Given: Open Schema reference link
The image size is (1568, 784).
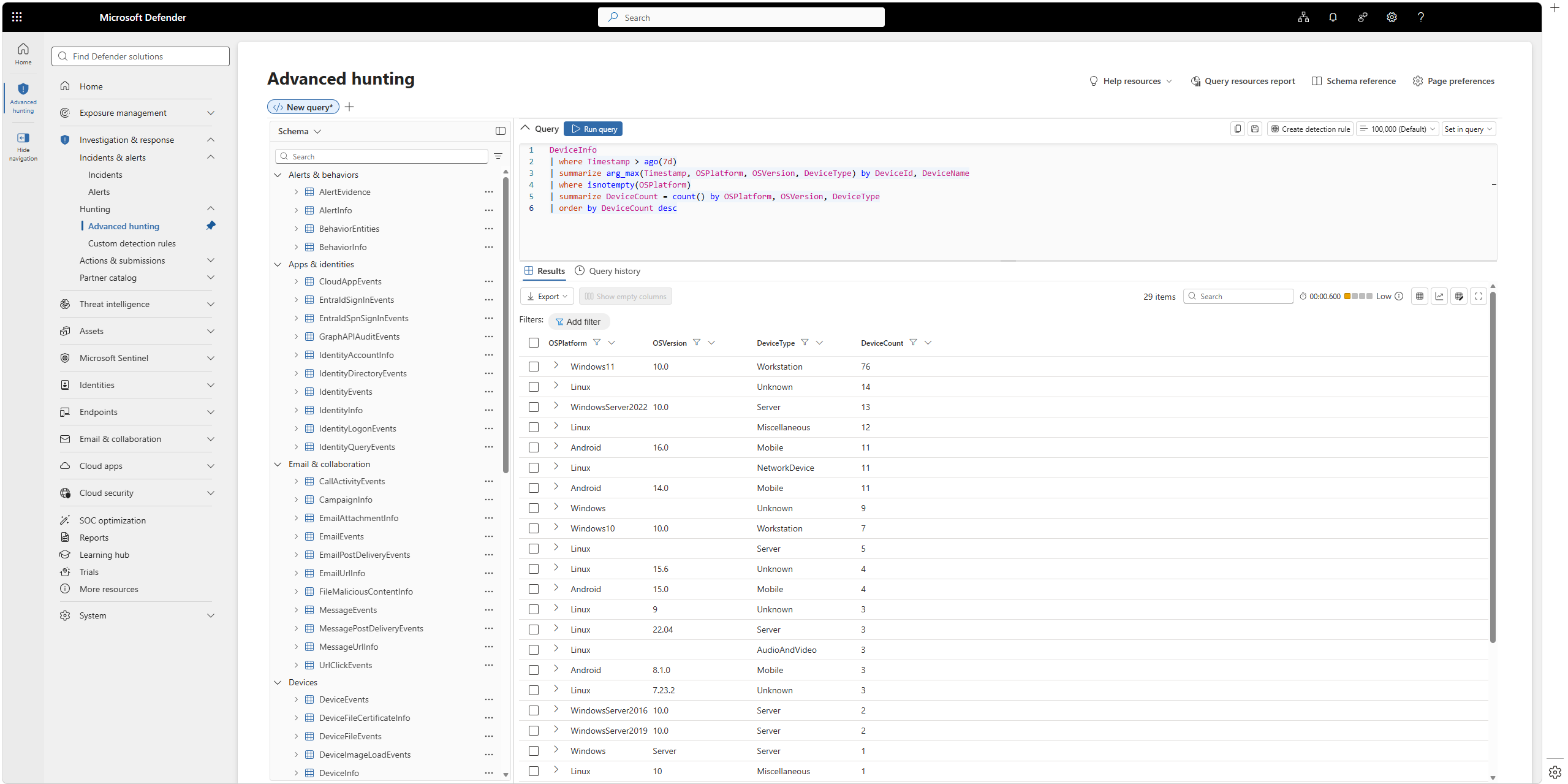Looking at the screenshot, I should [x=1354, y=81].
